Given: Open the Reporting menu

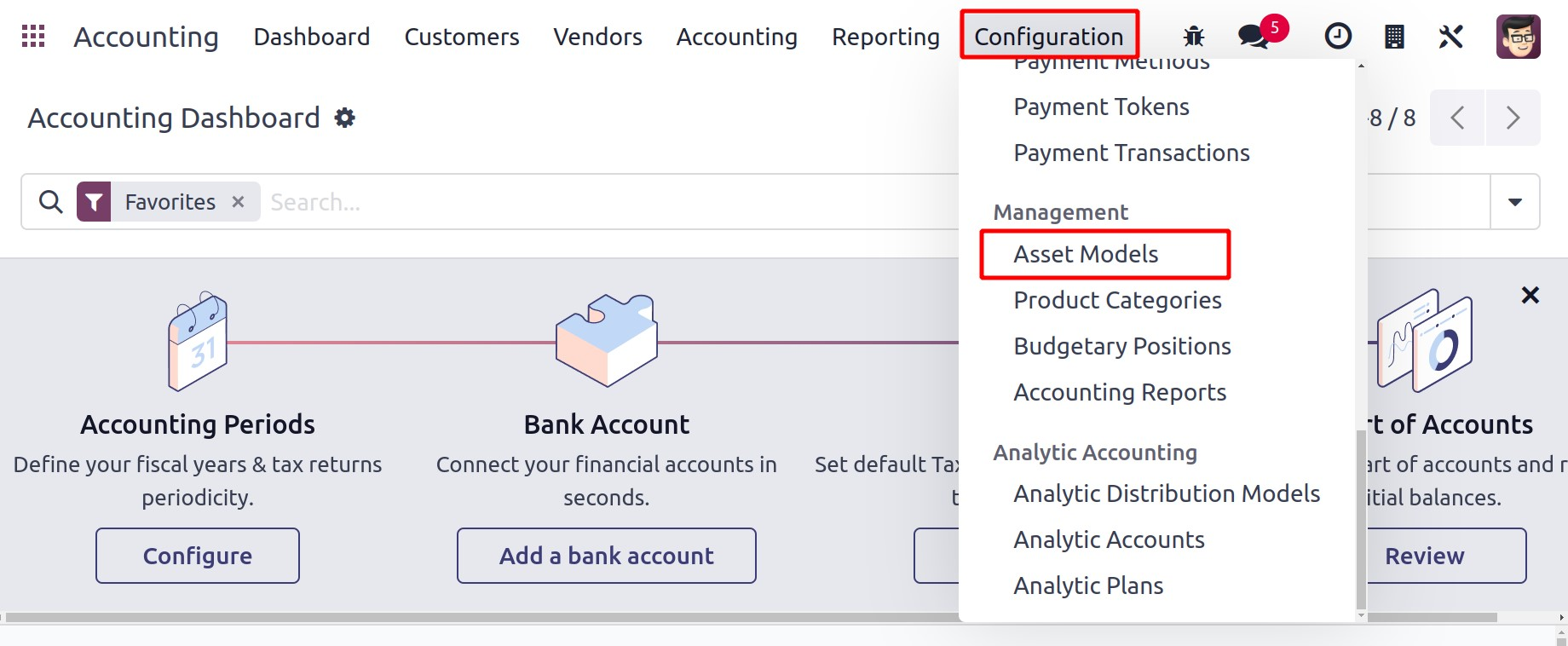Looking at the screenshot, I should (x=885, y=37).
